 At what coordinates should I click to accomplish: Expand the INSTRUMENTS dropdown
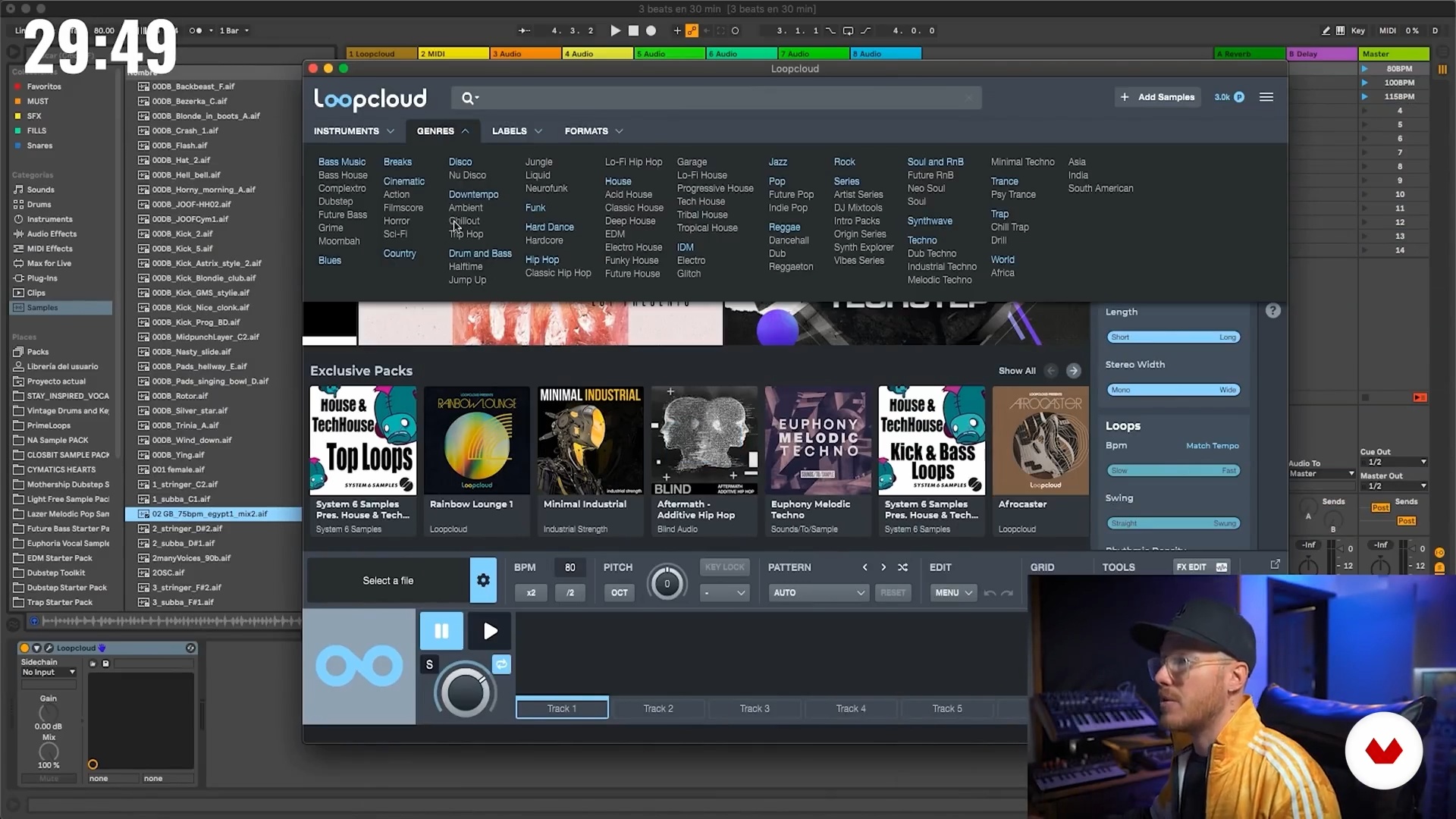point(353,131)
